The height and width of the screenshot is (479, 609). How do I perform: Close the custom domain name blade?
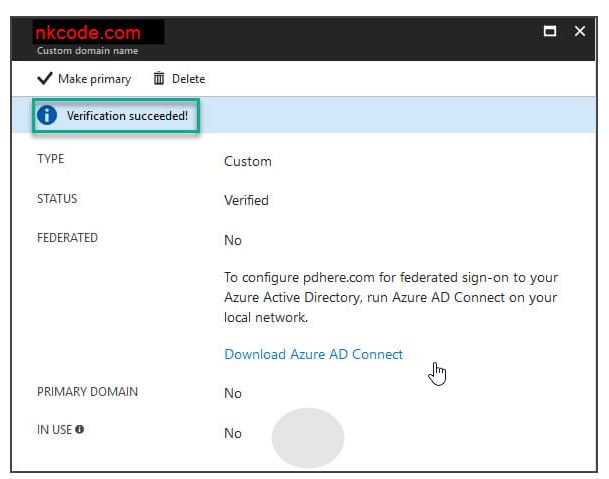pos(579,31)
